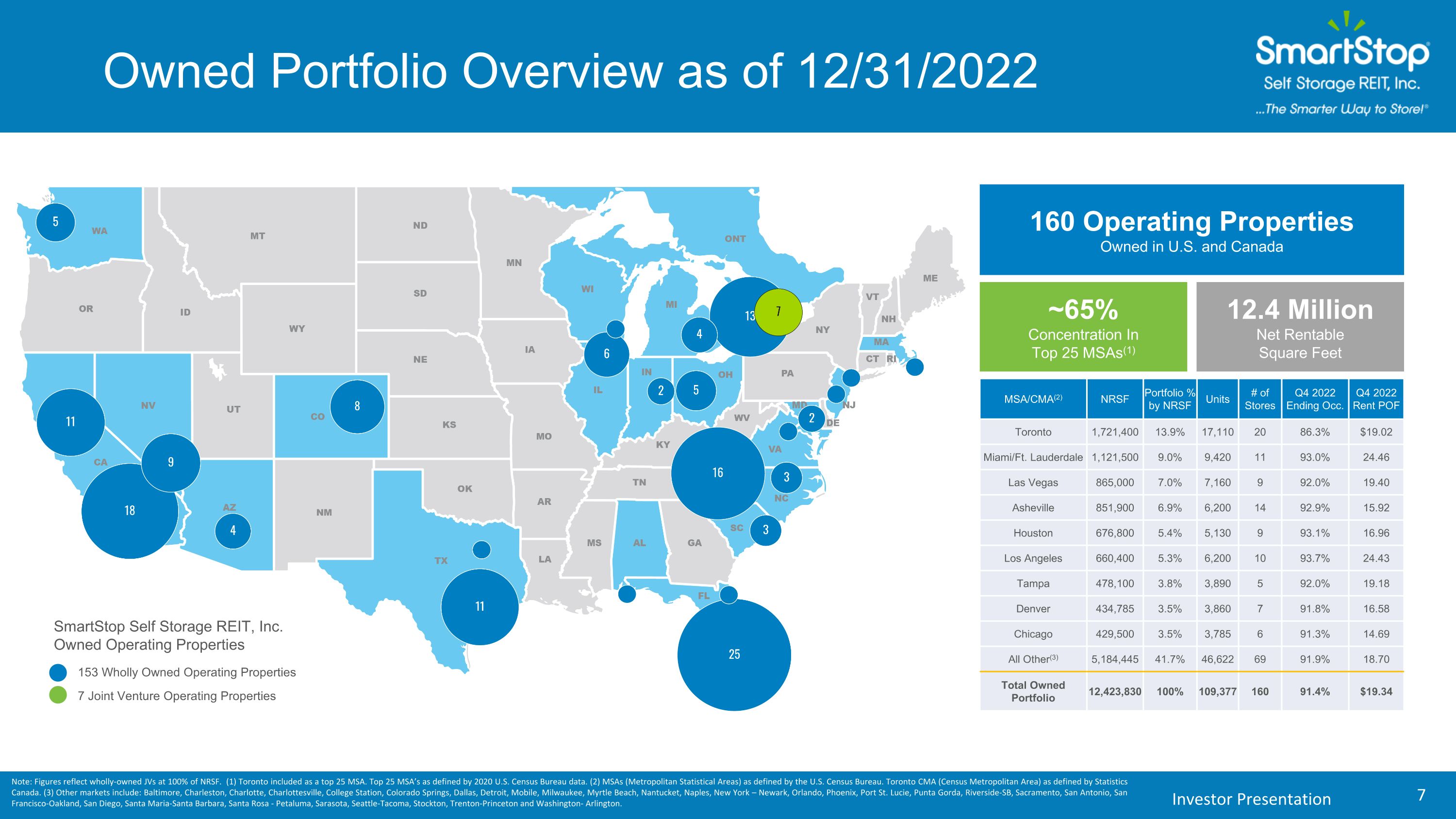Click the 12.4 Million Net Rentable box

[1300, 327]
